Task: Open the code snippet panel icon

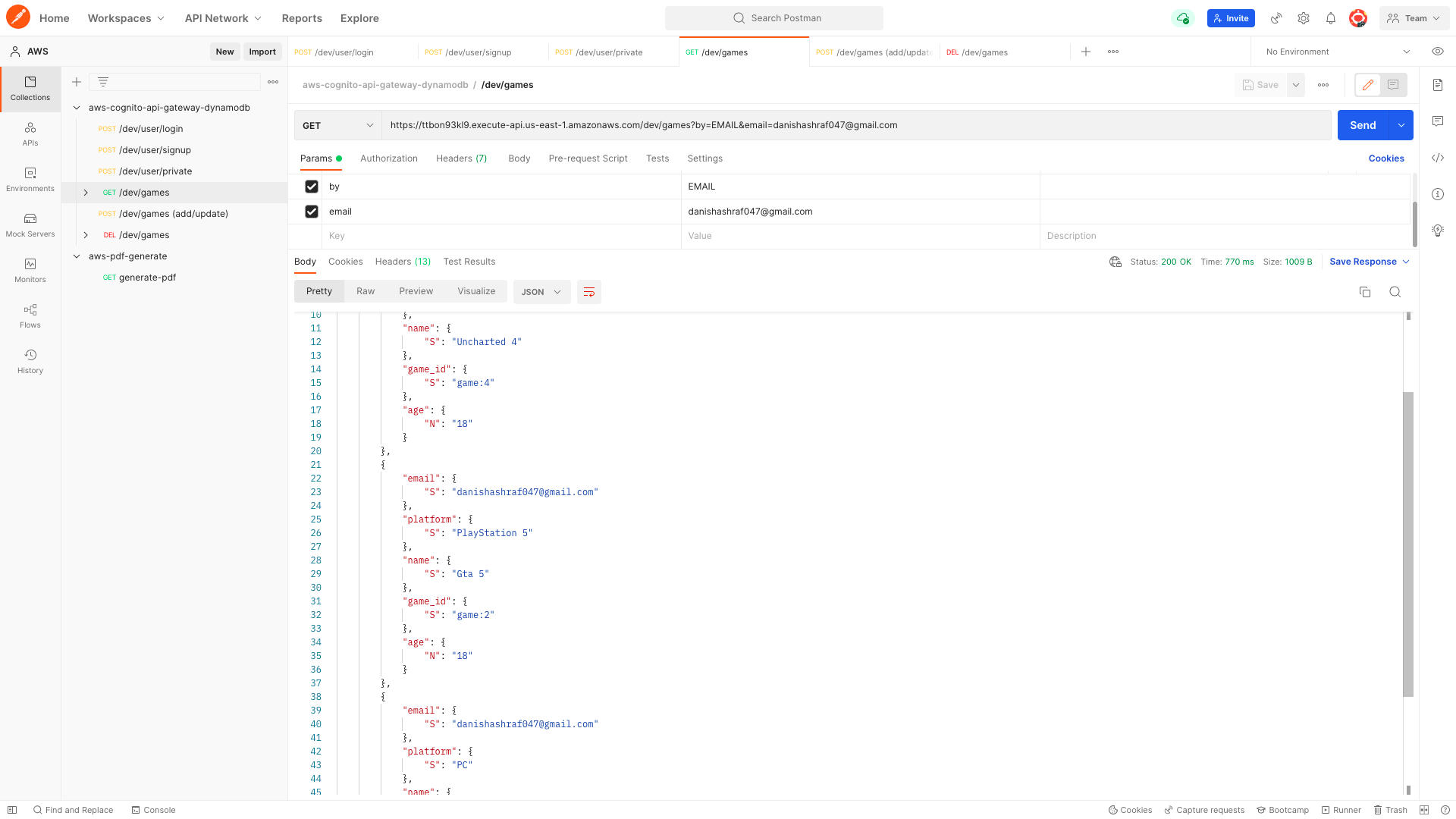Action: click(1438, 158)
